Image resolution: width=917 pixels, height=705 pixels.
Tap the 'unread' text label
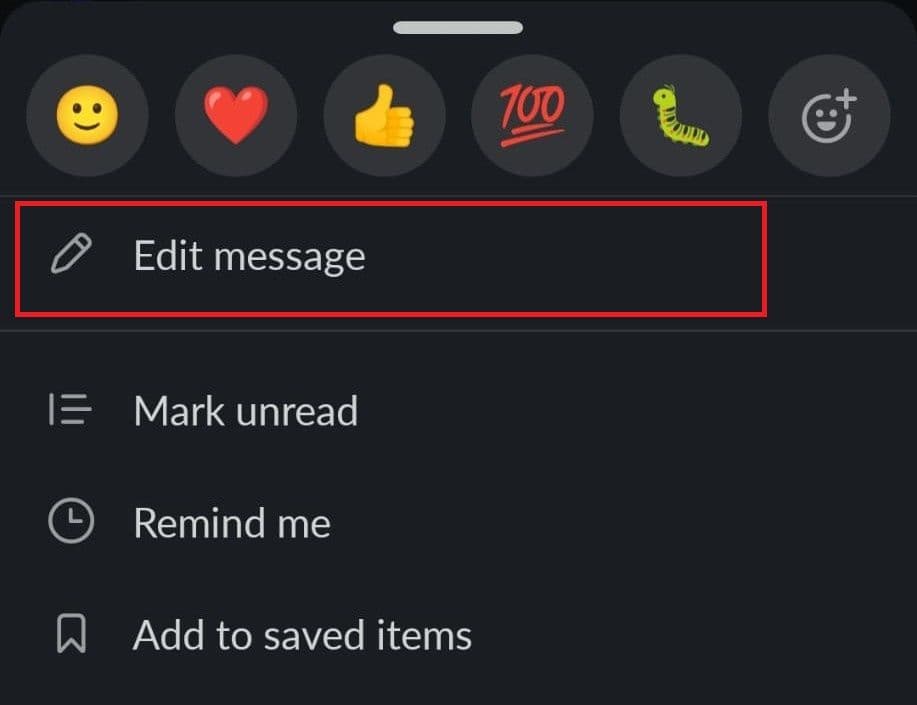click(297, 411)
